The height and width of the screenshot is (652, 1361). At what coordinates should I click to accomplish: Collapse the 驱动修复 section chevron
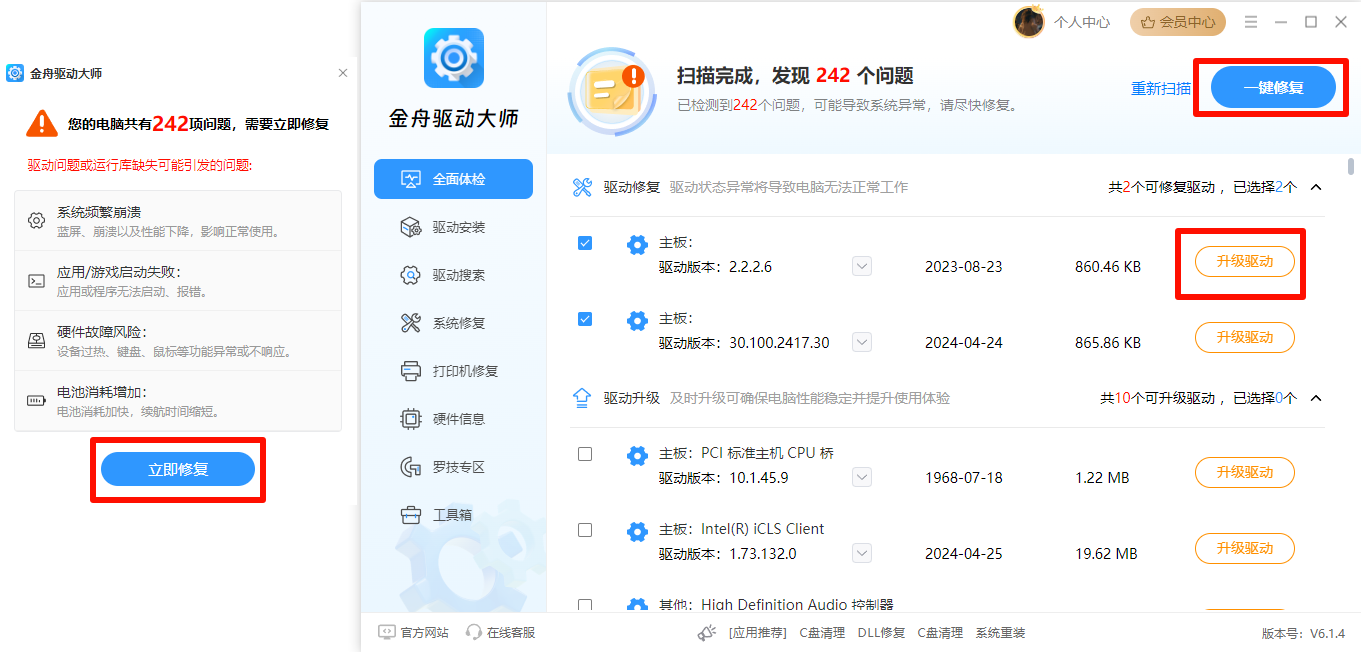click(1316, 187)
